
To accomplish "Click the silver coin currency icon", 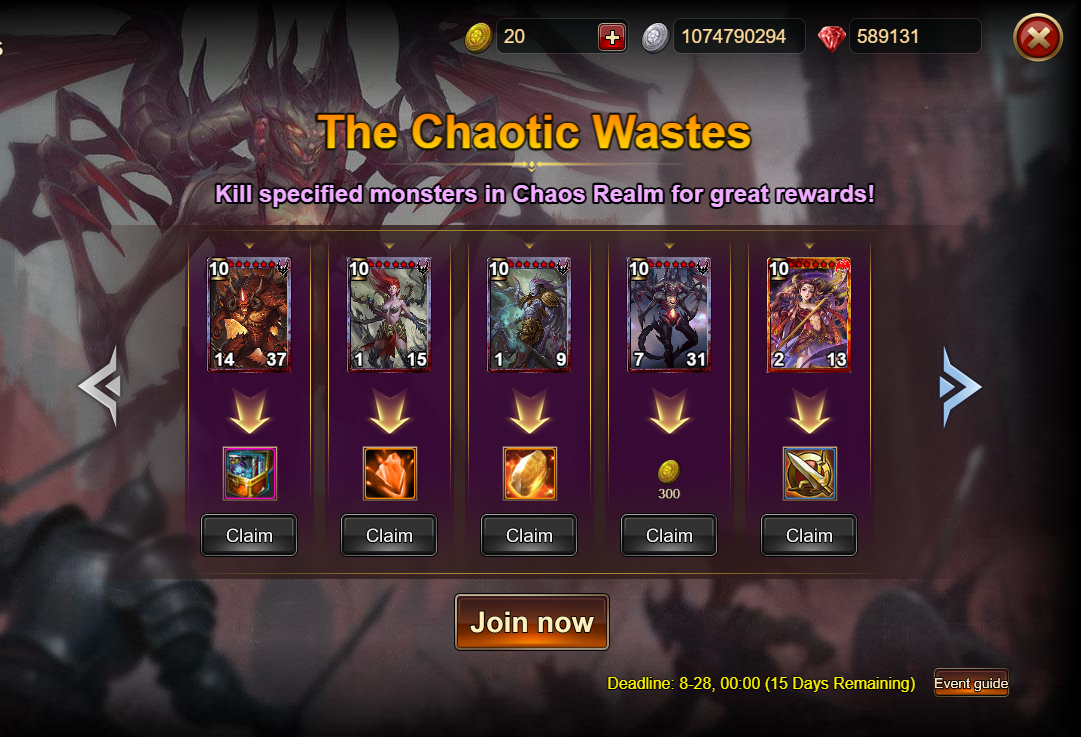I will click(655, 37).
